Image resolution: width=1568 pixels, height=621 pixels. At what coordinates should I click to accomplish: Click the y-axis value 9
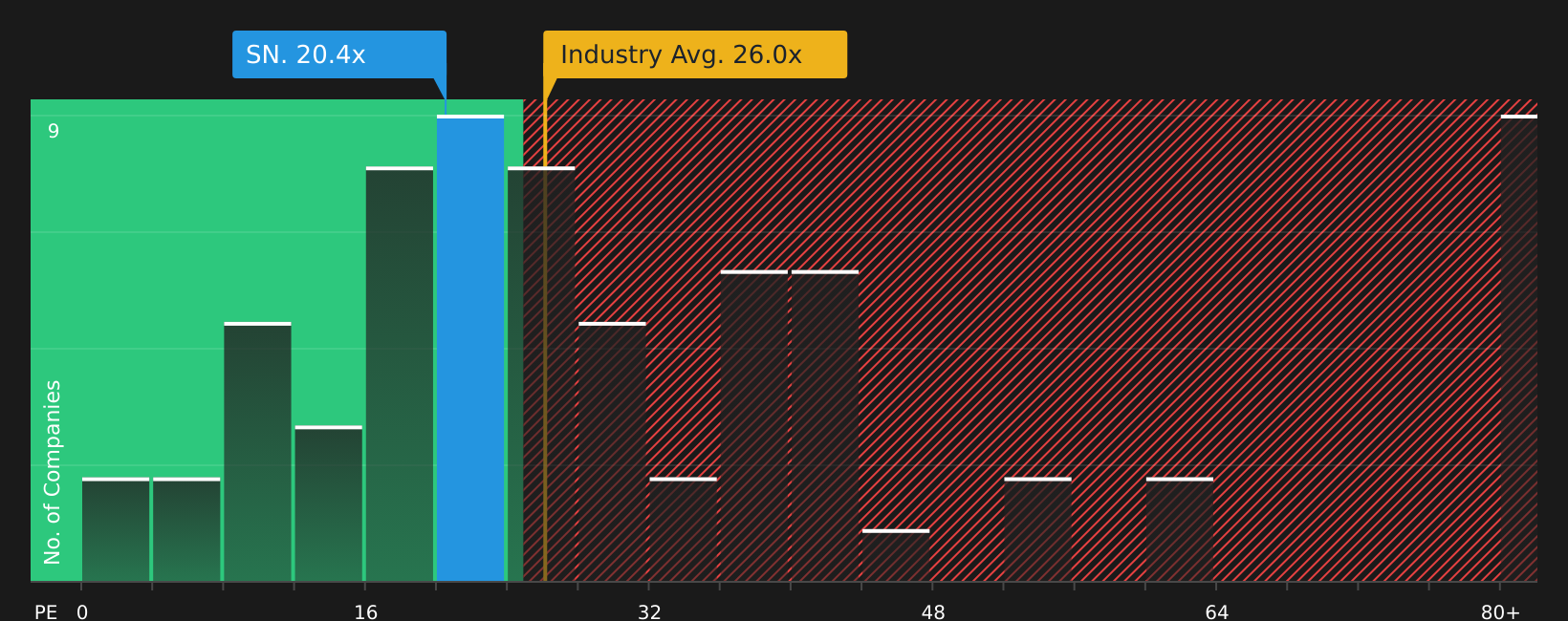(54, 131)
